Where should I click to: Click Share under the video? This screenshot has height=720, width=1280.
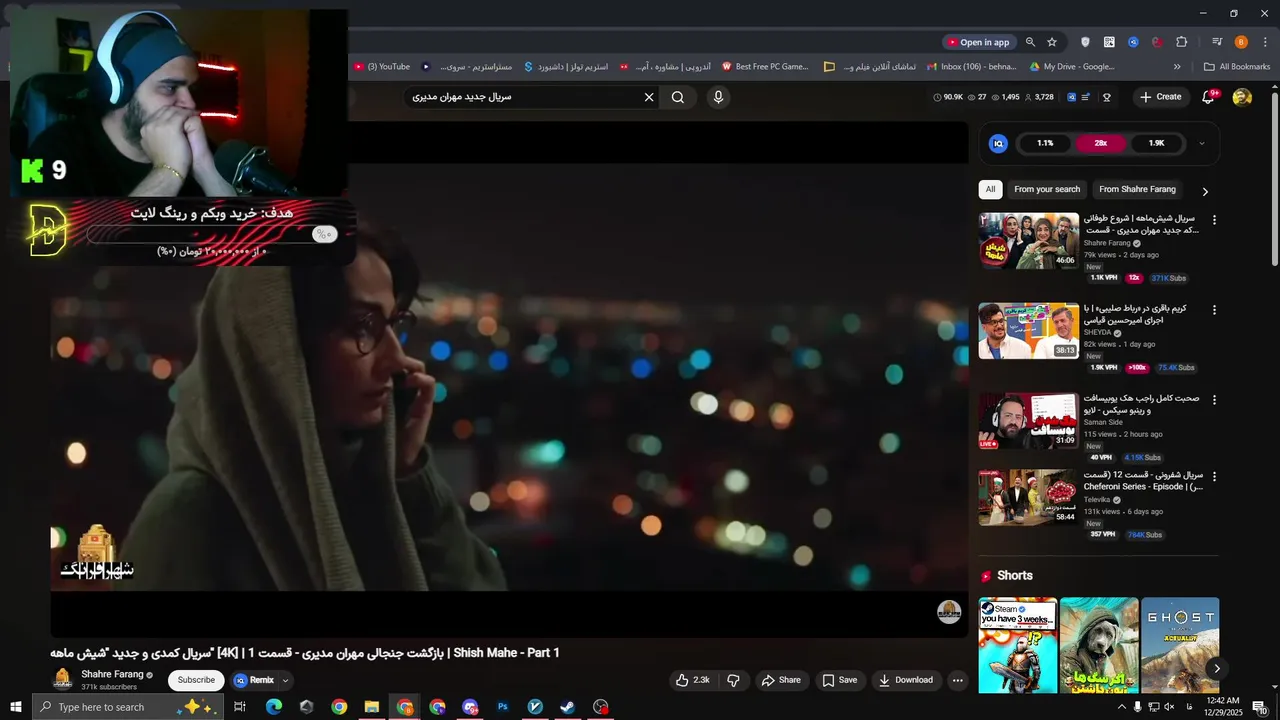click(781, 680)
